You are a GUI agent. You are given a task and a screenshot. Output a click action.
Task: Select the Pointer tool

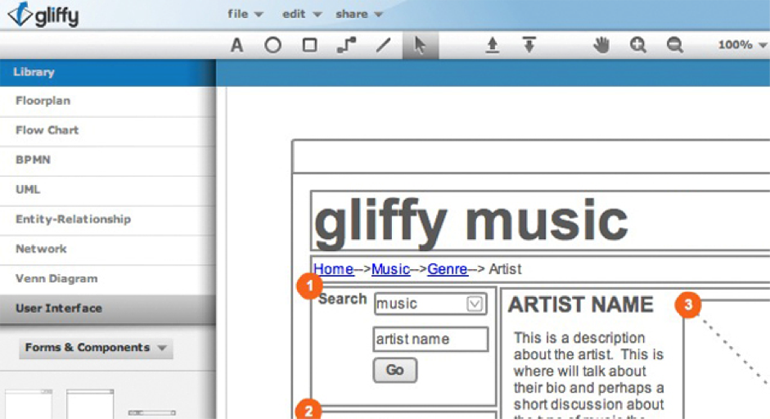pos(420,45)
